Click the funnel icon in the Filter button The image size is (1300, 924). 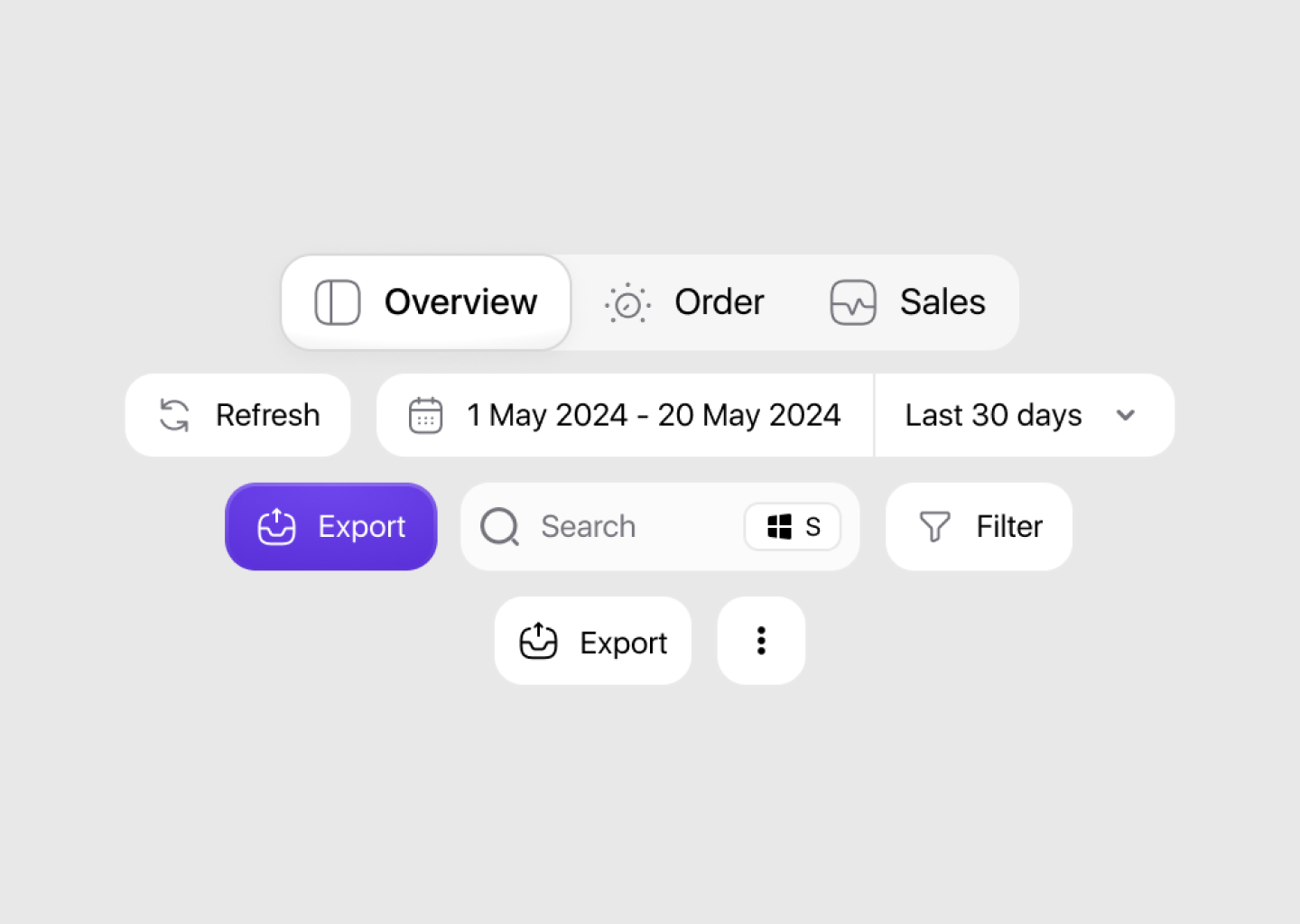[x=935, y=526]
